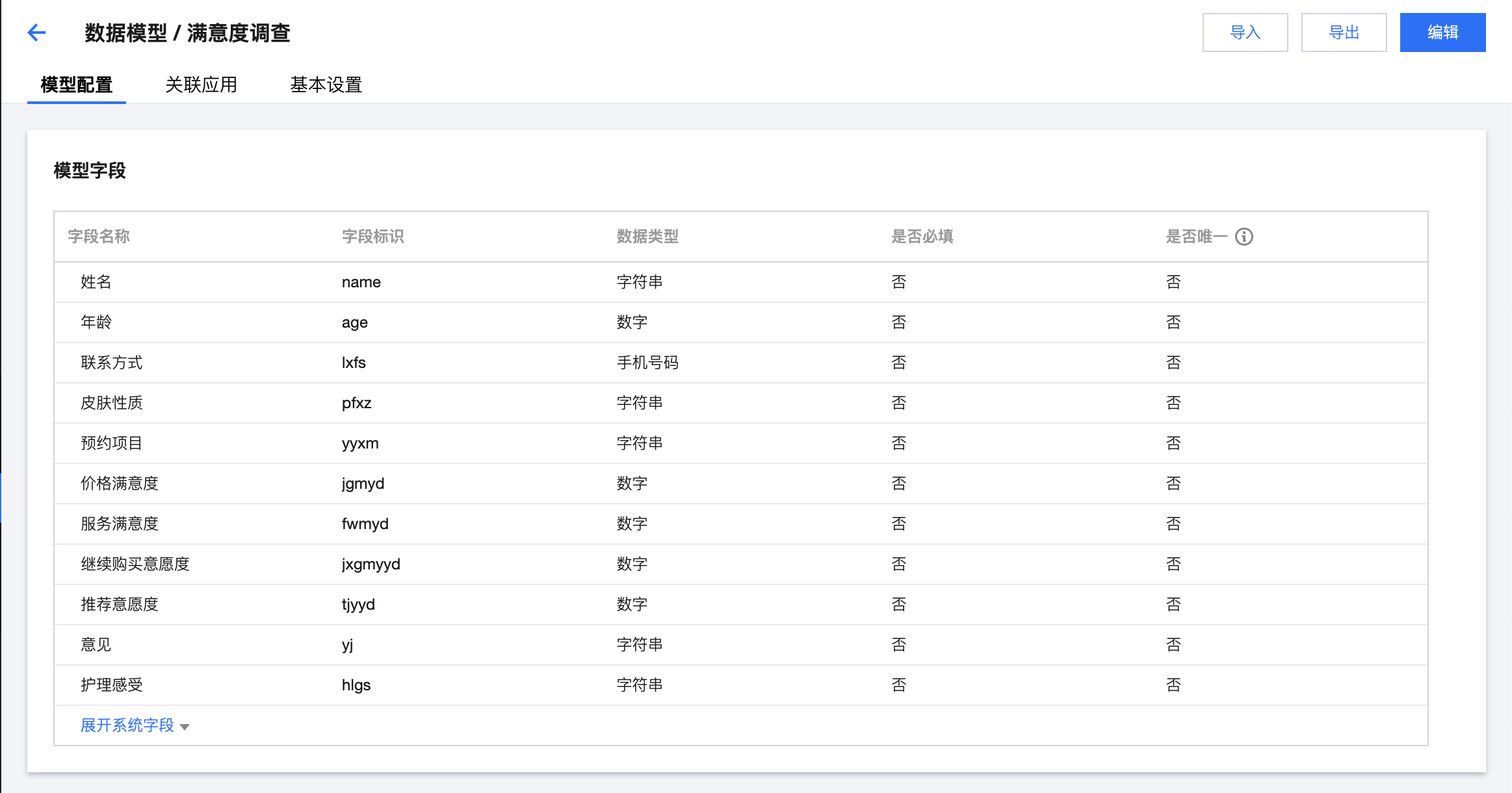The height and width of the screenshot is (793, 1512).
Task: Click the back arrow icon
Action: (37, 32)
